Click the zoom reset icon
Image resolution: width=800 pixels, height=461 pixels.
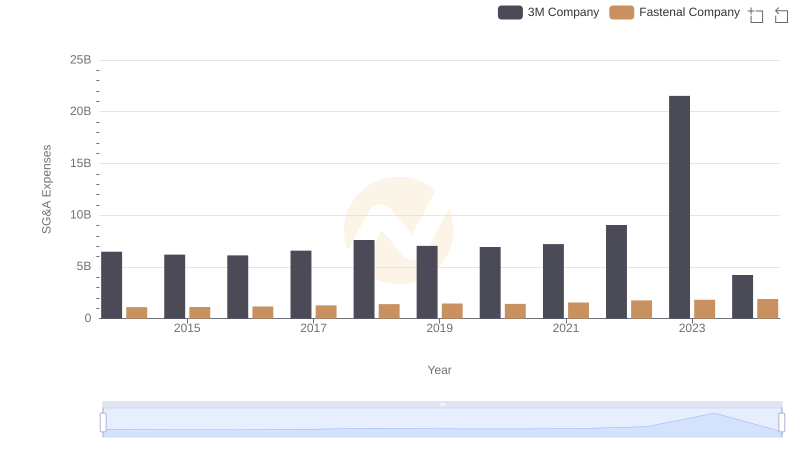point(781,15)
